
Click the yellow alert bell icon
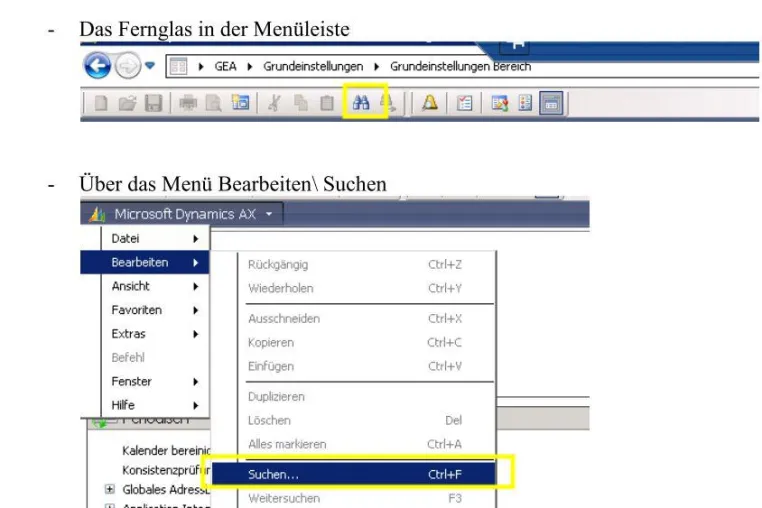(x=430, y=103)
